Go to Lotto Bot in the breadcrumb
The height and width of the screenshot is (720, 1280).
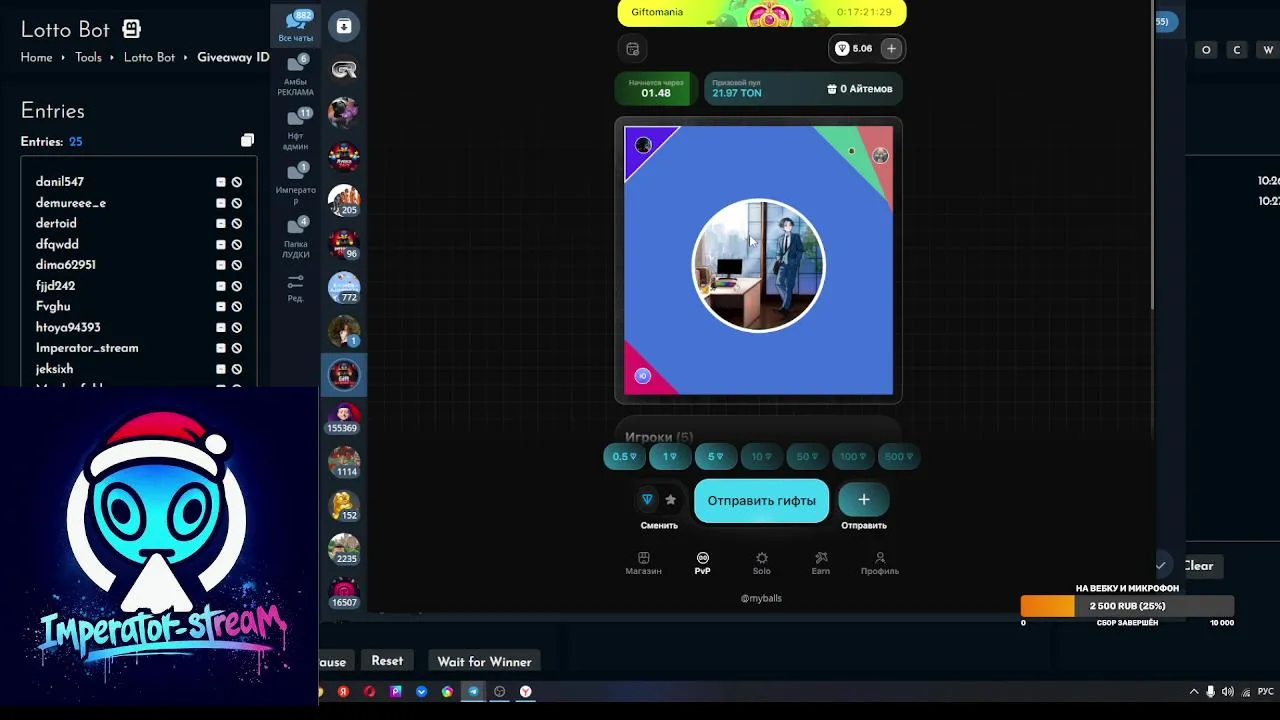click(x=149, y=57)
